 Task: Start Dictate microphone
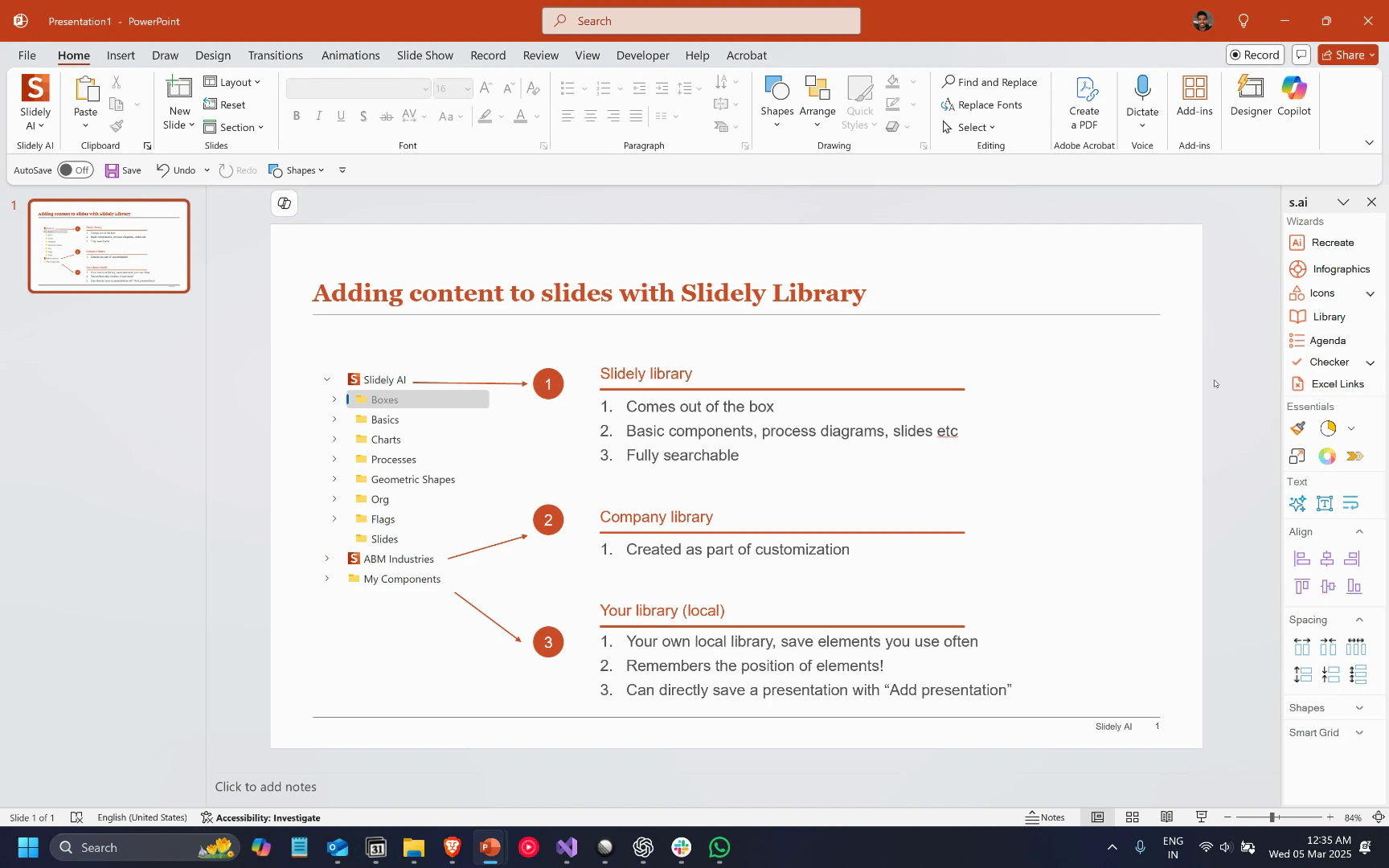point(1142,103)
